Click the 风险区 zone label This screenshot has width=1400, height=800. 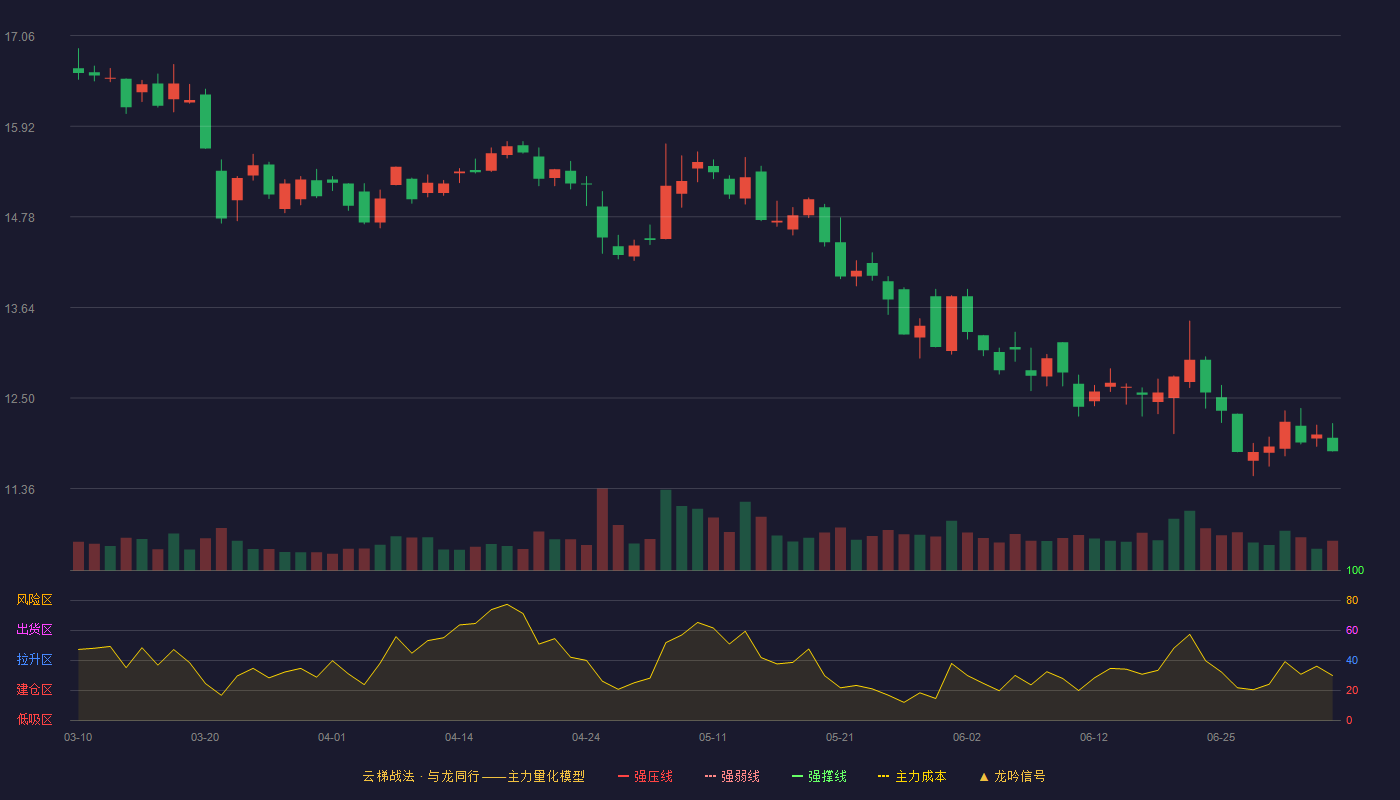[34, 600]
